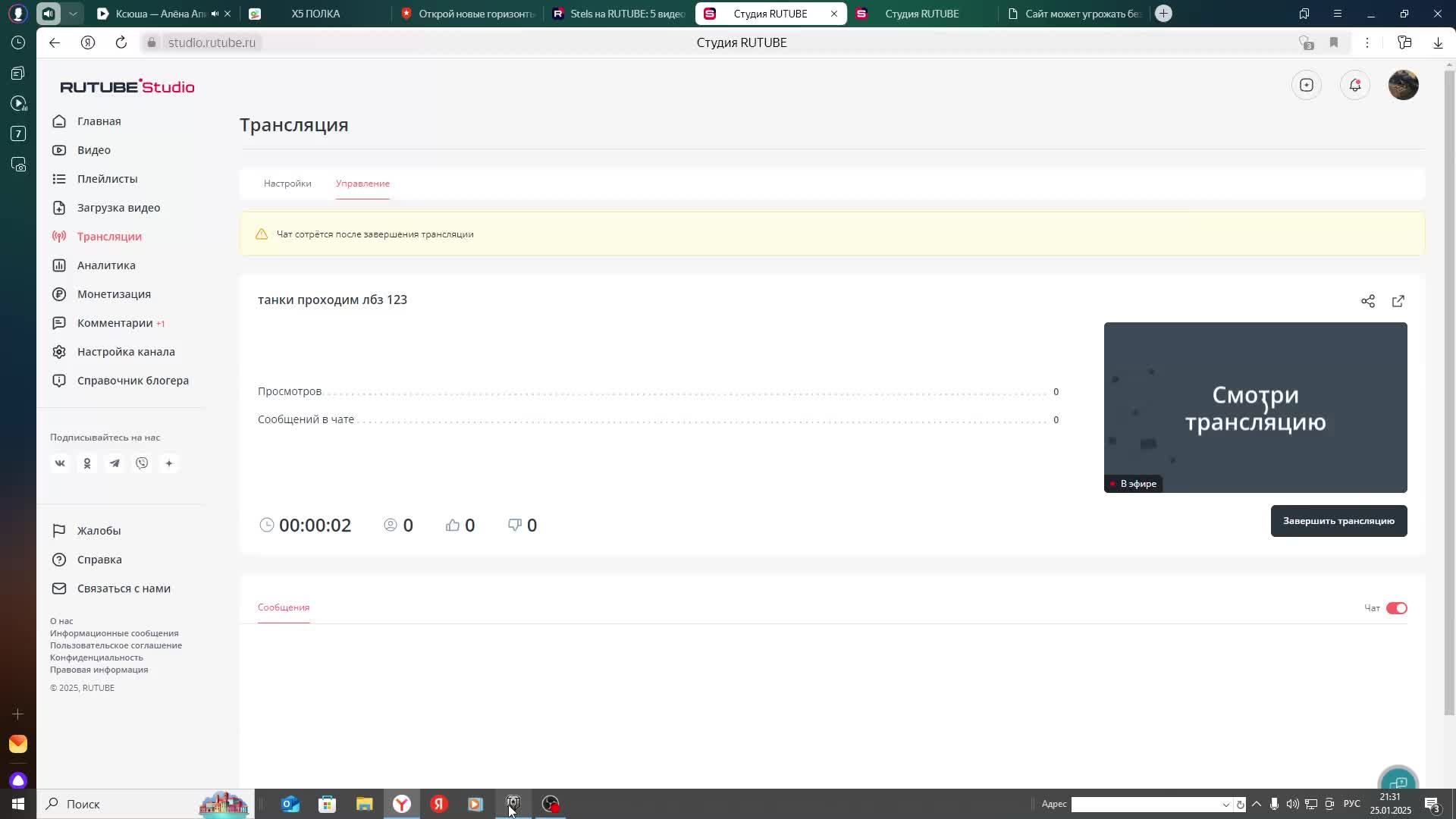Click the taskbar Адрес input field
Screen dimensions: 1456x819
tap(1145, 805)
